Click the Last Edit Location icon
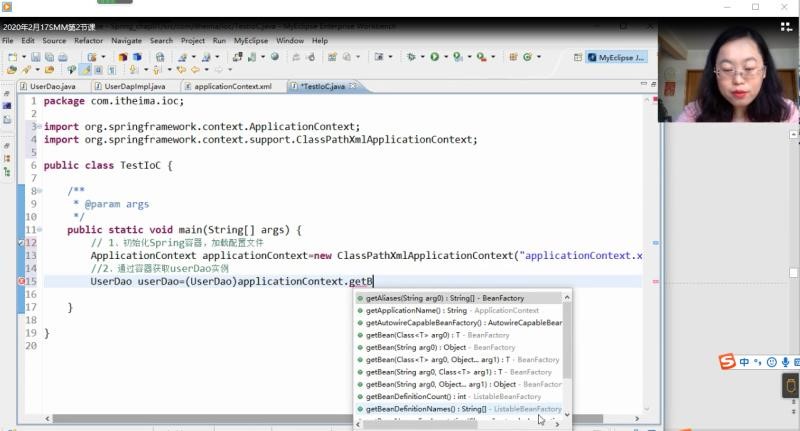Image resolution: width=800 pixels, height=431 pixels. tap(181, 69)
